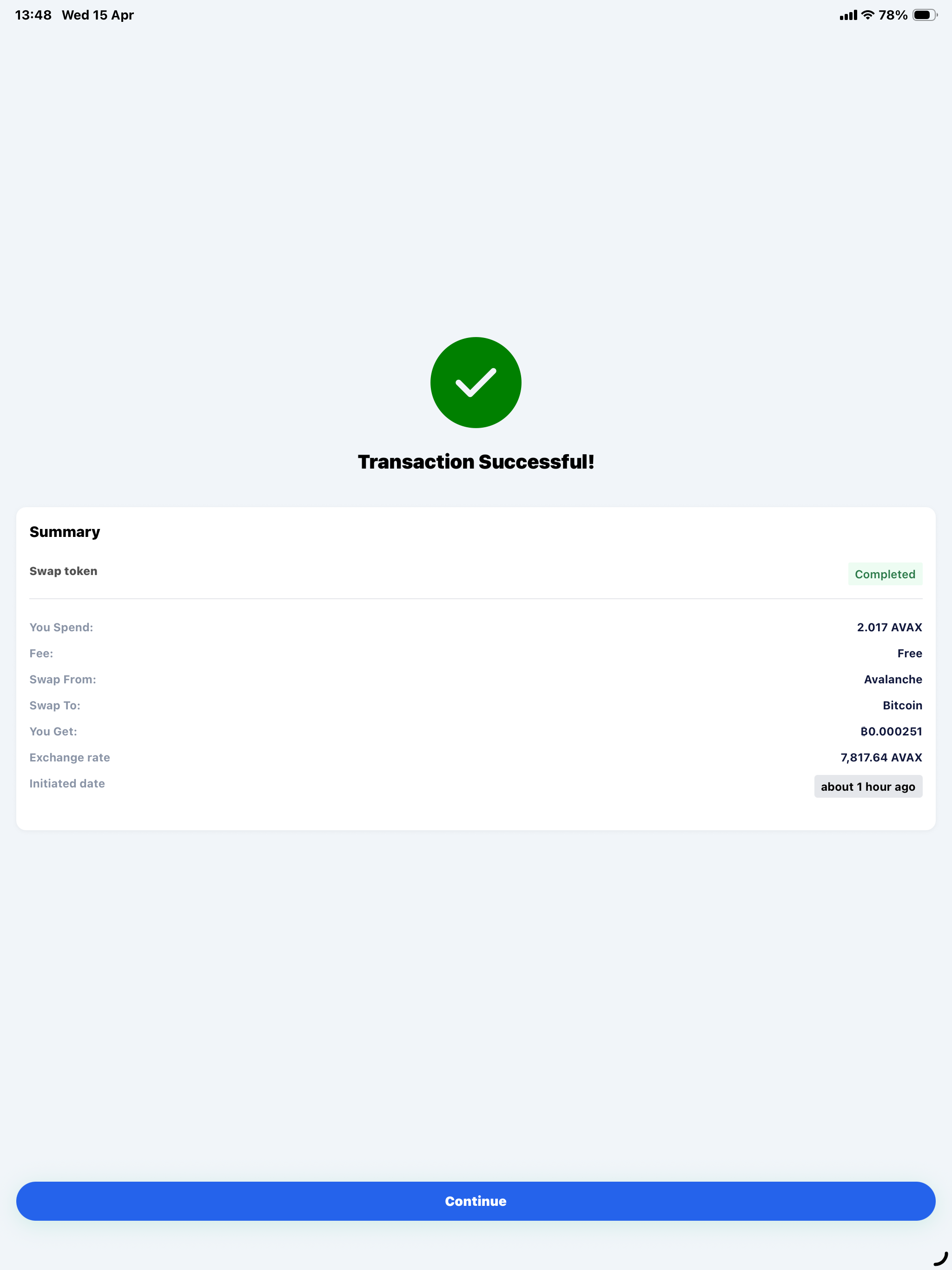This screenshot has height=1270, width=952.
Task: Tap the Transaction Successful heading
Action: [476, 462]
